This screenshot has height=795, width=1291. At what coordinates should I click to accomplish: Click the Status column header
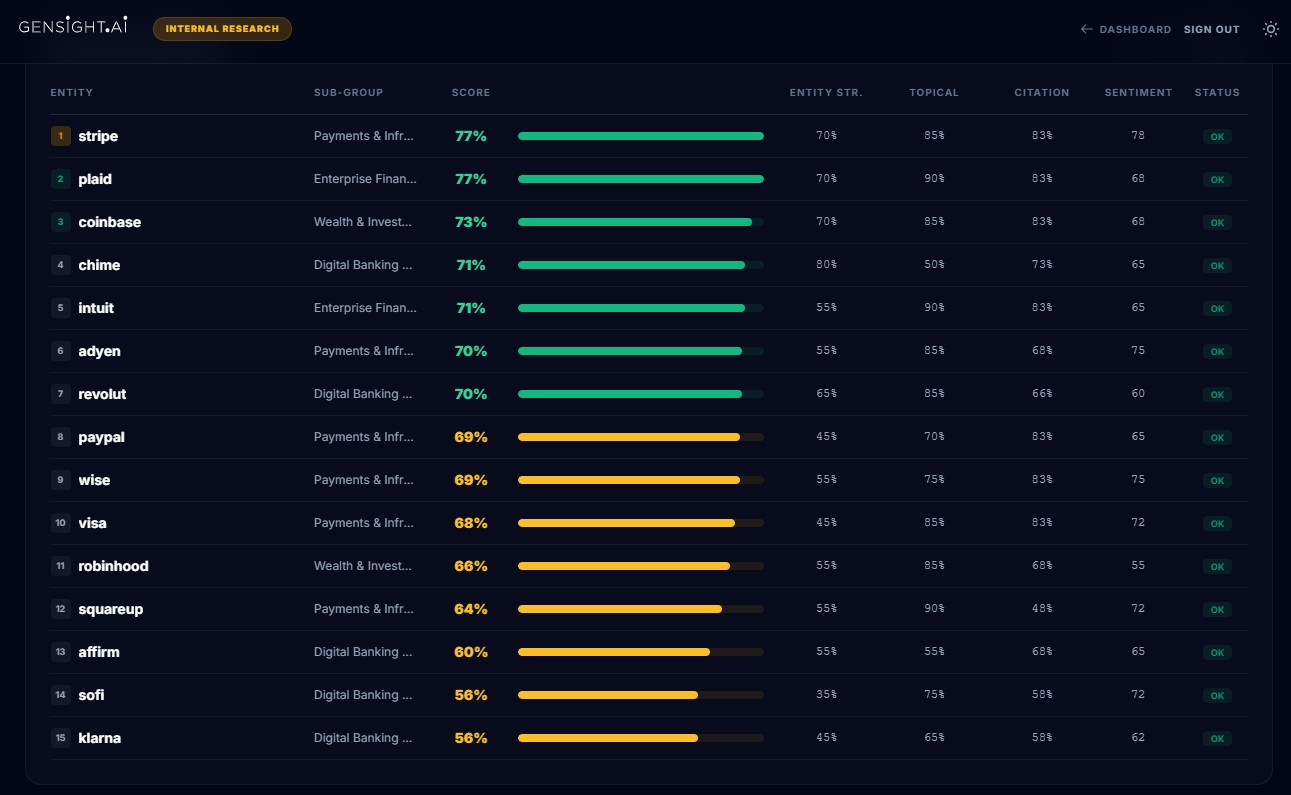pos(1217,92)
